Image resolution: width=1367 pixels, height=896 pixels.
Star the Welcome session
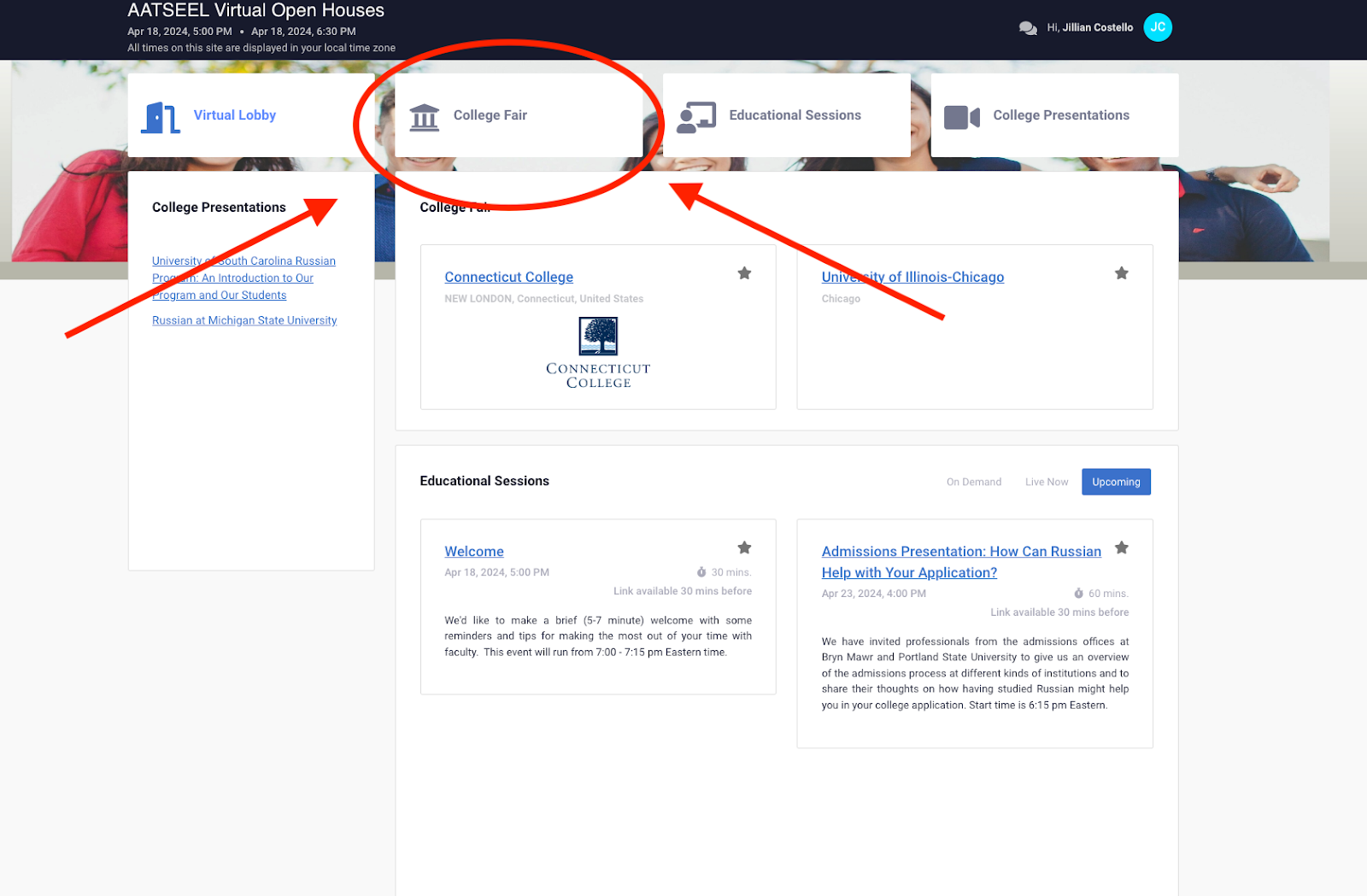744,548
